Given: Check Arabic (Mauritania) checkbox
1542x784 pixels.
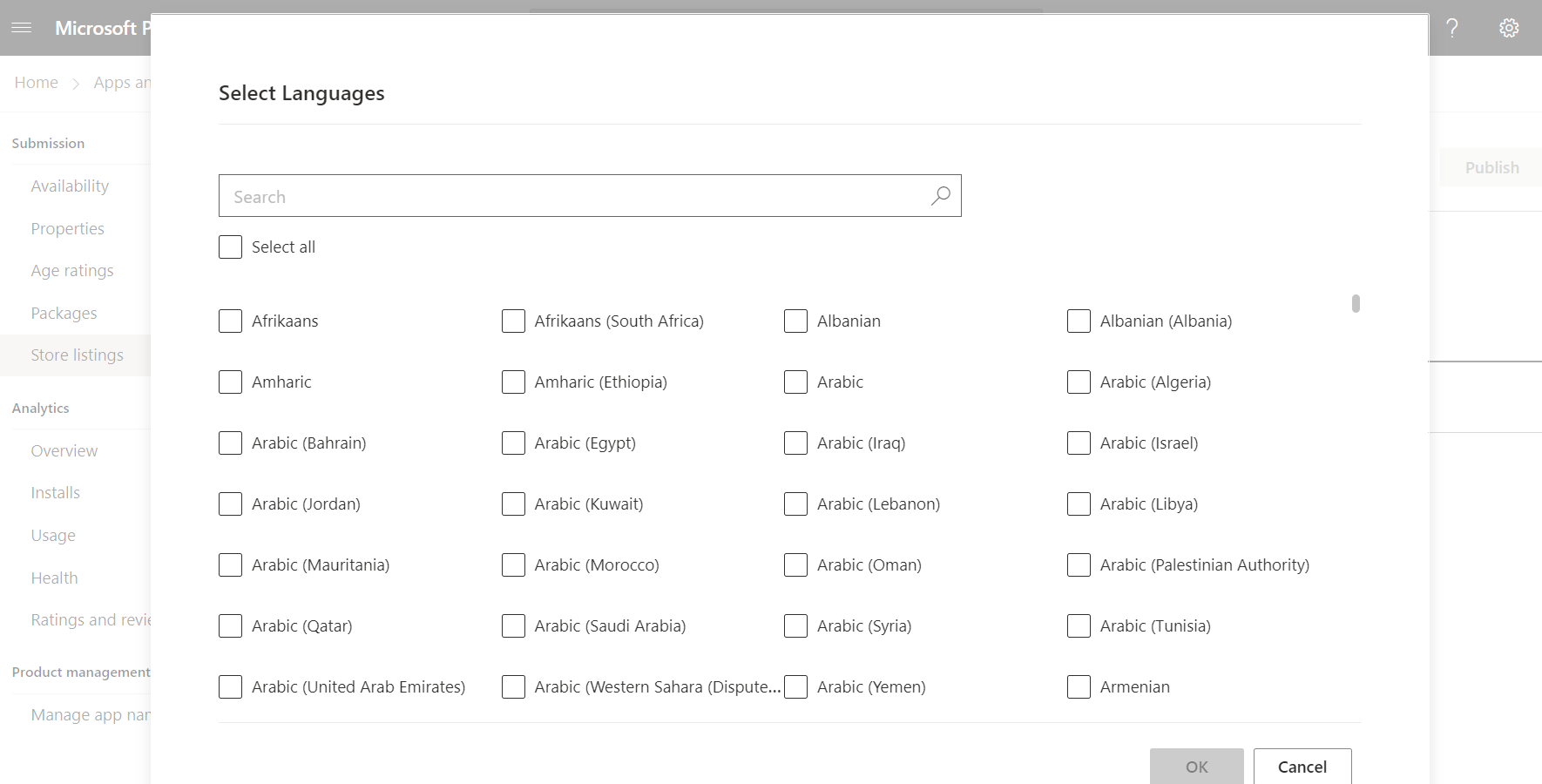Looking at the screenshot, I should tap(230, 565).
